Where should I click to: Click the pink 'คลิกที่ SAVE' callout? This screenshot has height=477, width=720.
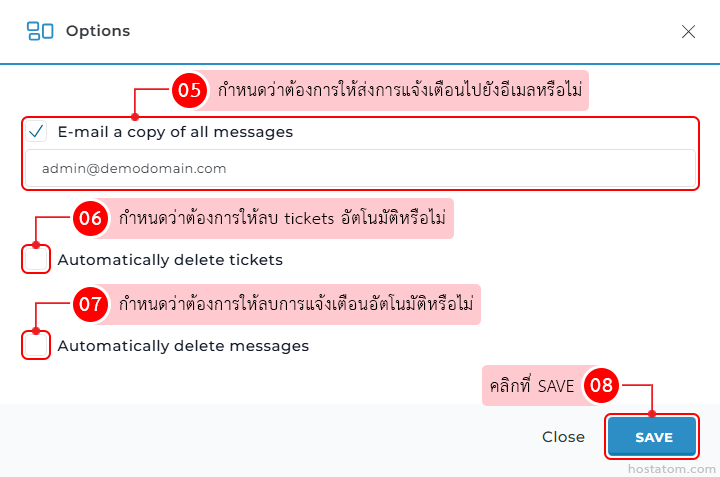click(530, 385)
